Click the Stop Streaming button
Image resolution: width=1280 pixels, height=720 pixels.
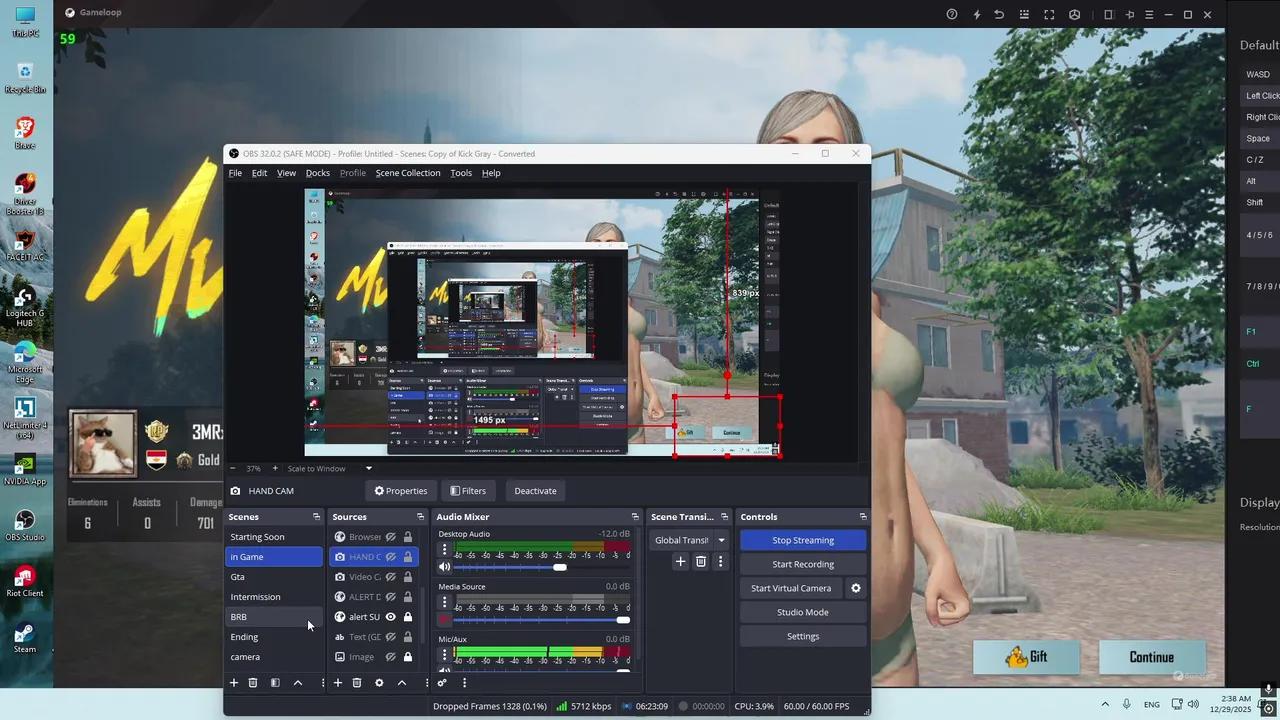click(803, 540)
